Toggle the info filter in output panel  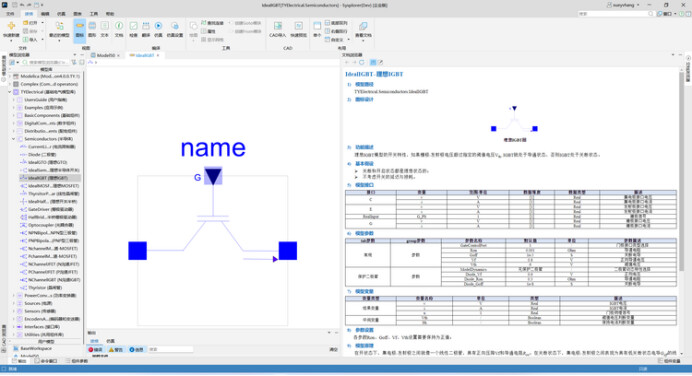(x=136, y=350)
